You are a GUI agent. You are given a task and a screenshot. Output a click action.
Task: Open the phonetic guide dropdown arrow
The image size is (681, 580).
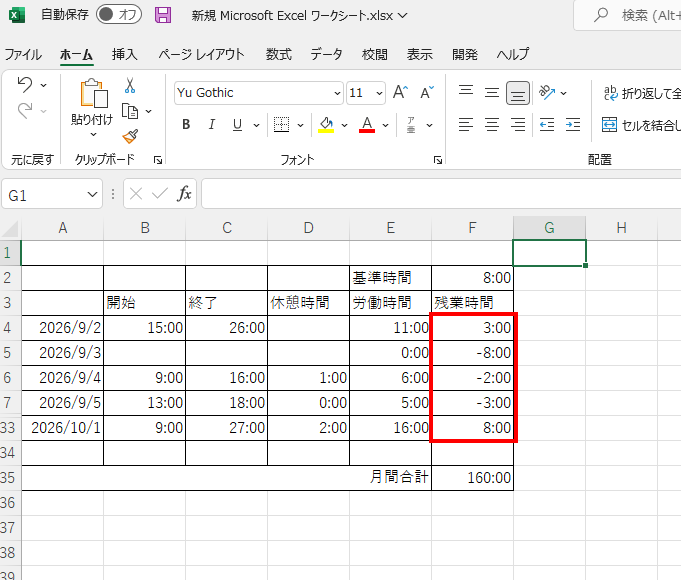point(429,126)
